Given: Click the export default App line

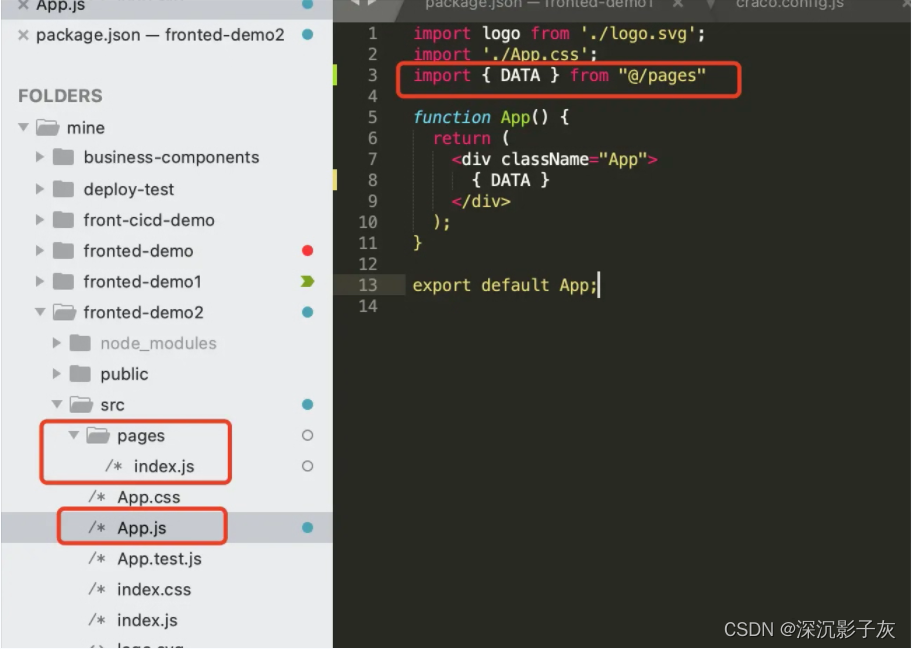Looking at the screenshot, I should coord(505,286).
